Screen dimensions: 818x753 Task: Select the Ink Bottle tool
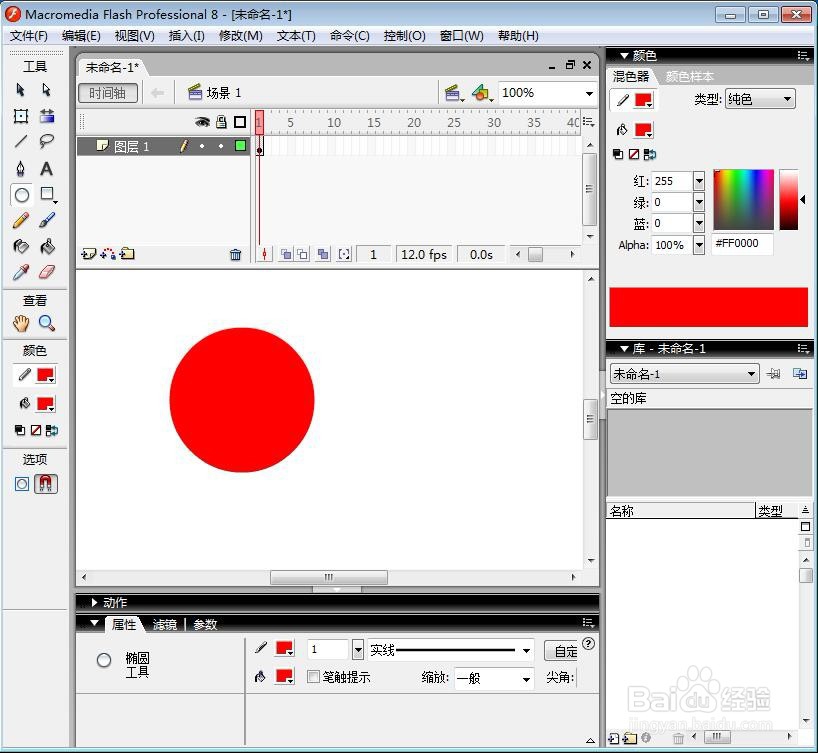point(21,246)
